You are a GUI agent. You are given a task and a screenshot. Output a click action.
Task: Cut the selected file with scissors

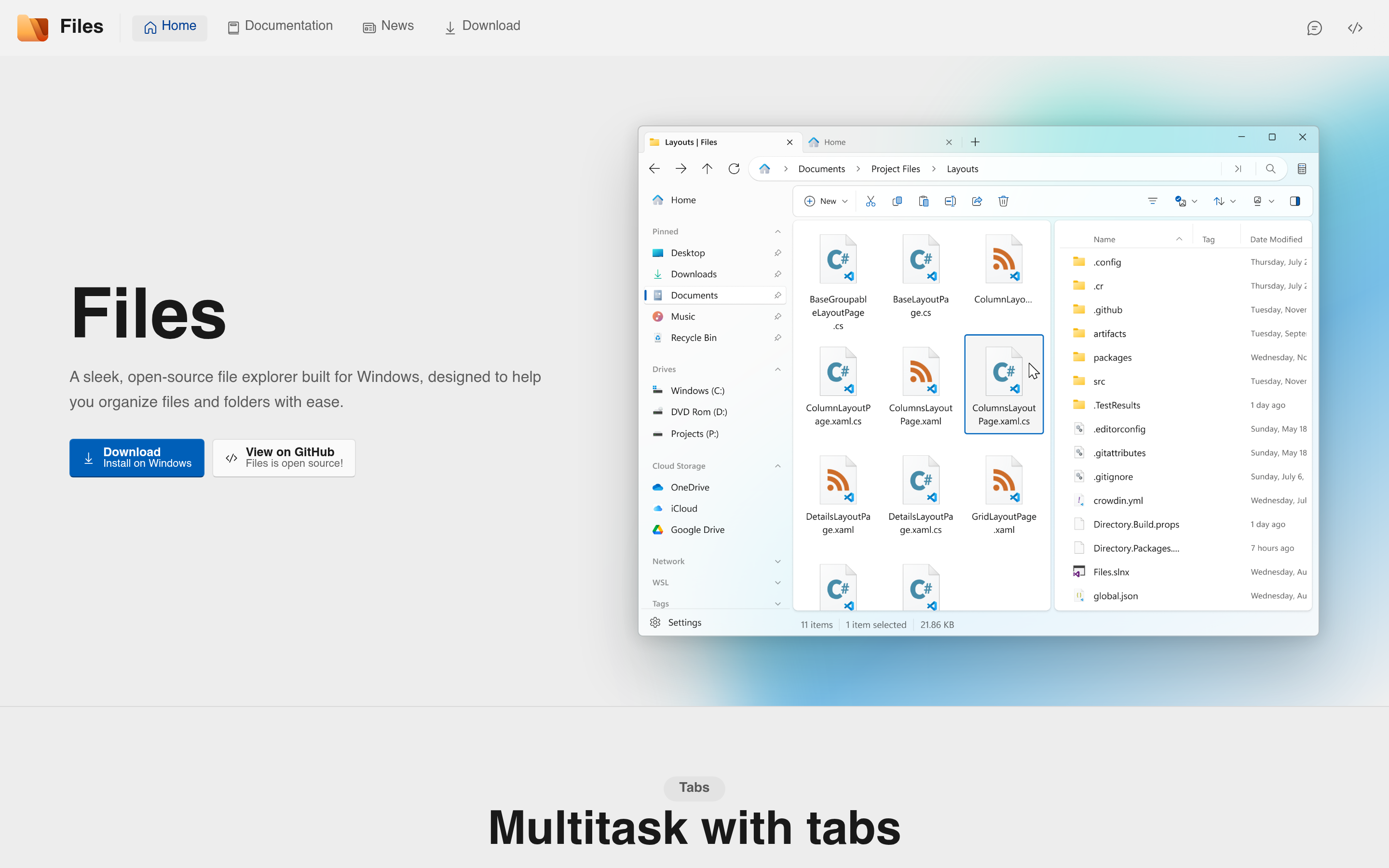871,201
